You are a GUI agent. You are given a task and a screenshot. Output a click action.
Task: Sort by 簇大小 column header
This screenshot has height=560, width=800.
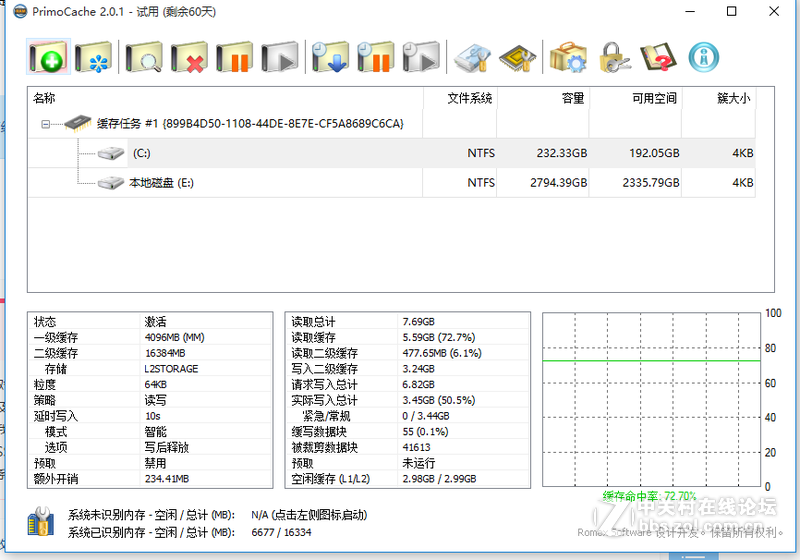tap(719, 98)
